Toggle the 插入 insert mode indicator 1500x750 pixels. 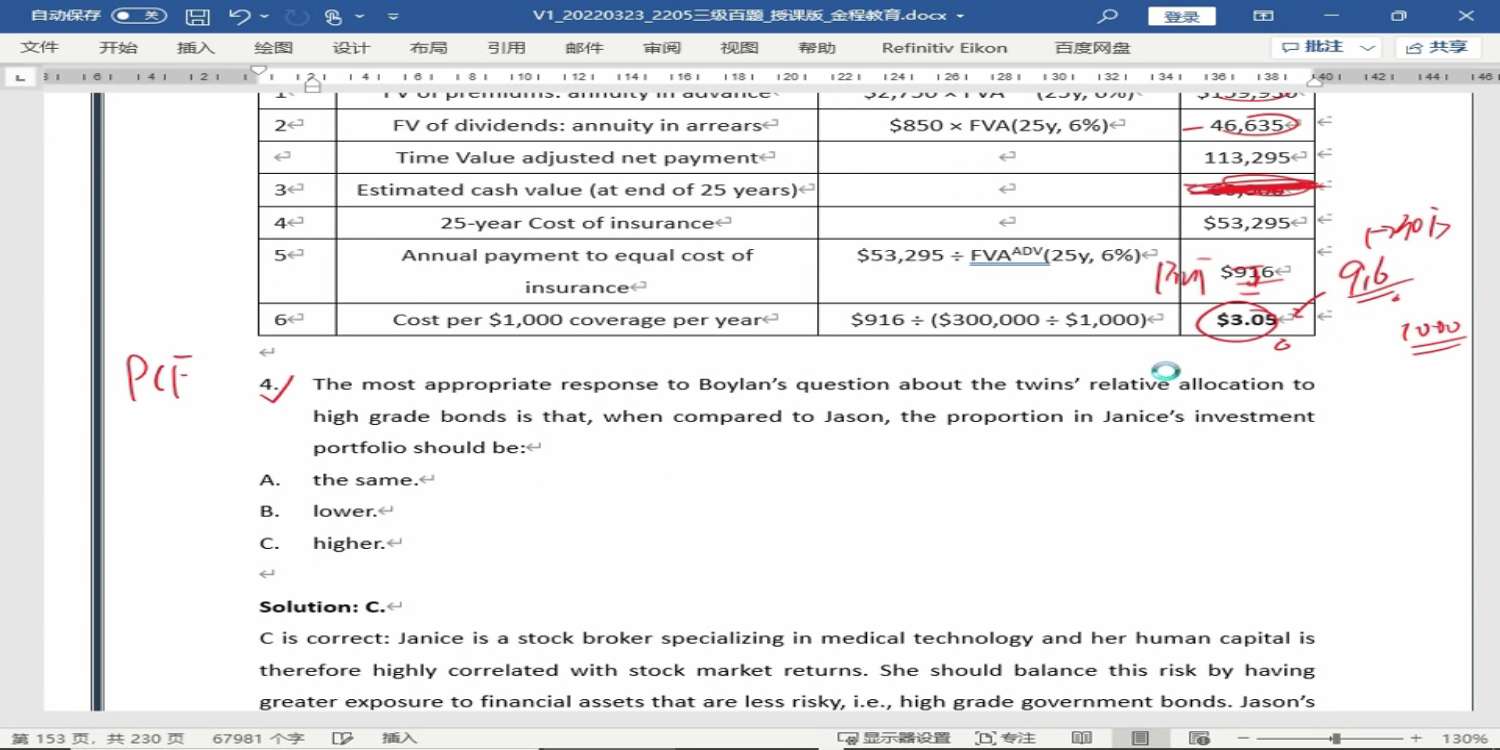(399, 738)
